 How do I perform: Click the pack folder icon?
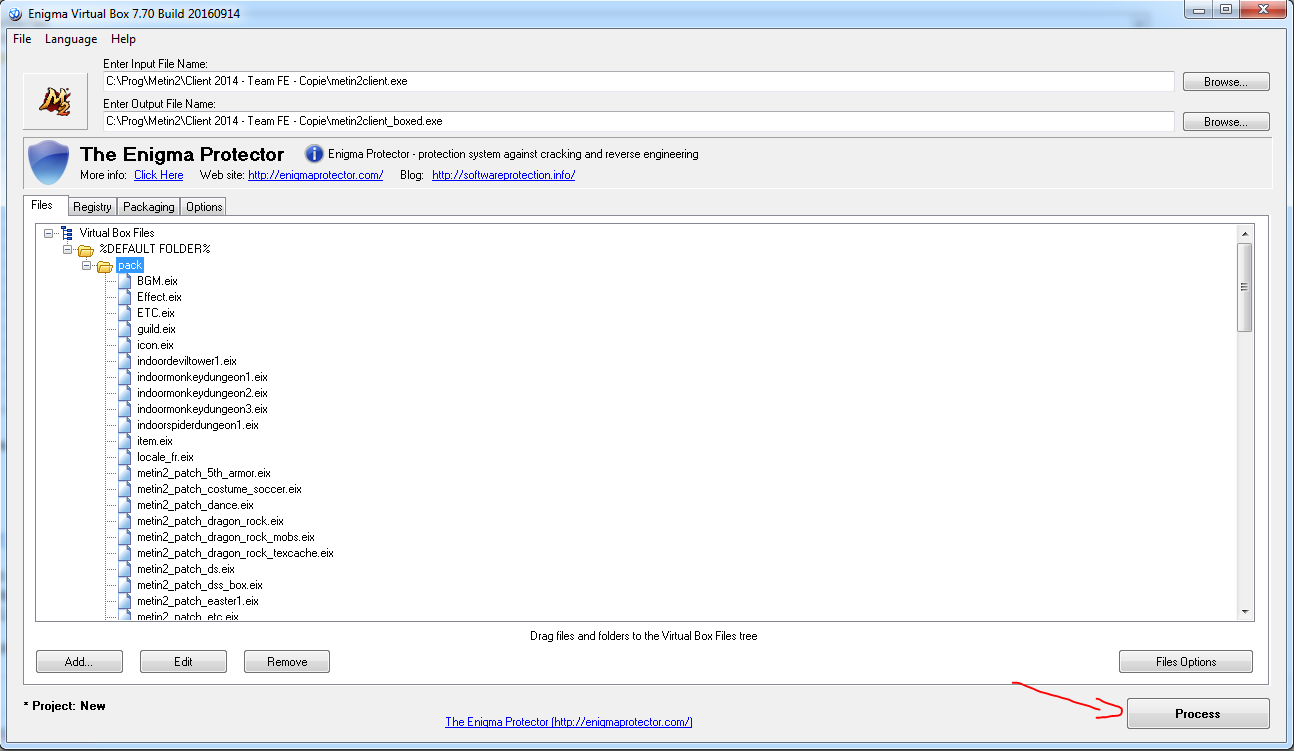104,265
